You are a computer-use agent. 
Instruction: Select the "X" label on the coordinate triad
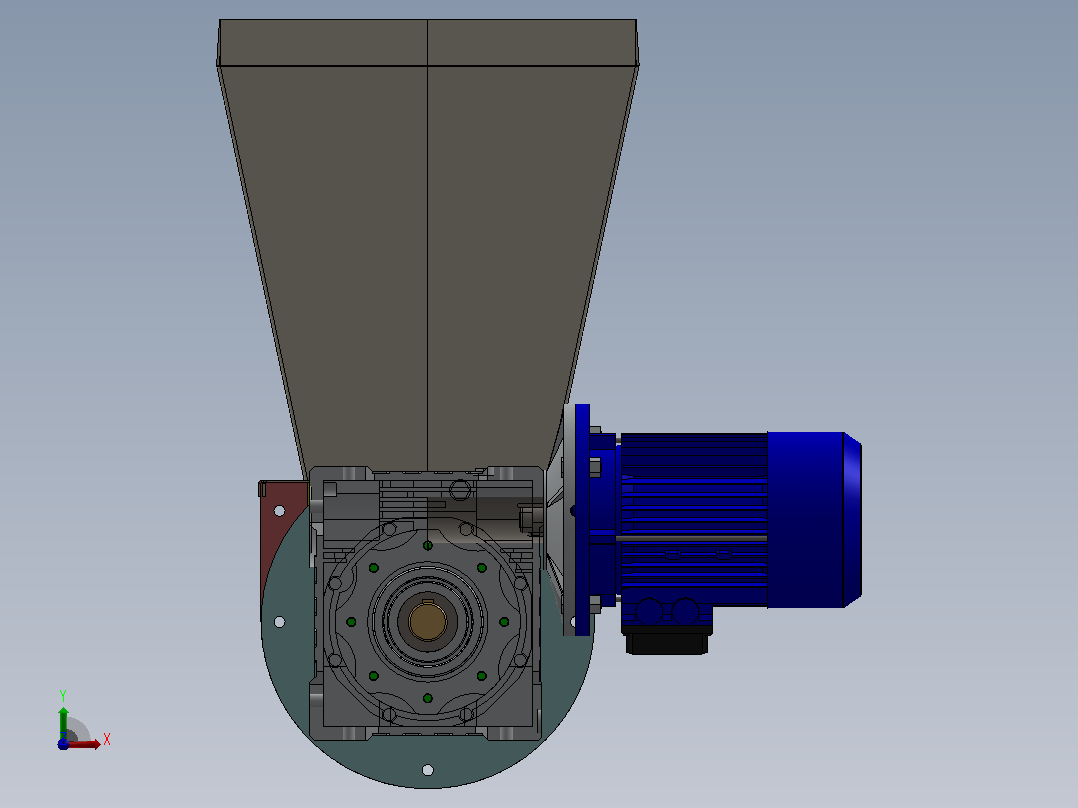[107, 740]
